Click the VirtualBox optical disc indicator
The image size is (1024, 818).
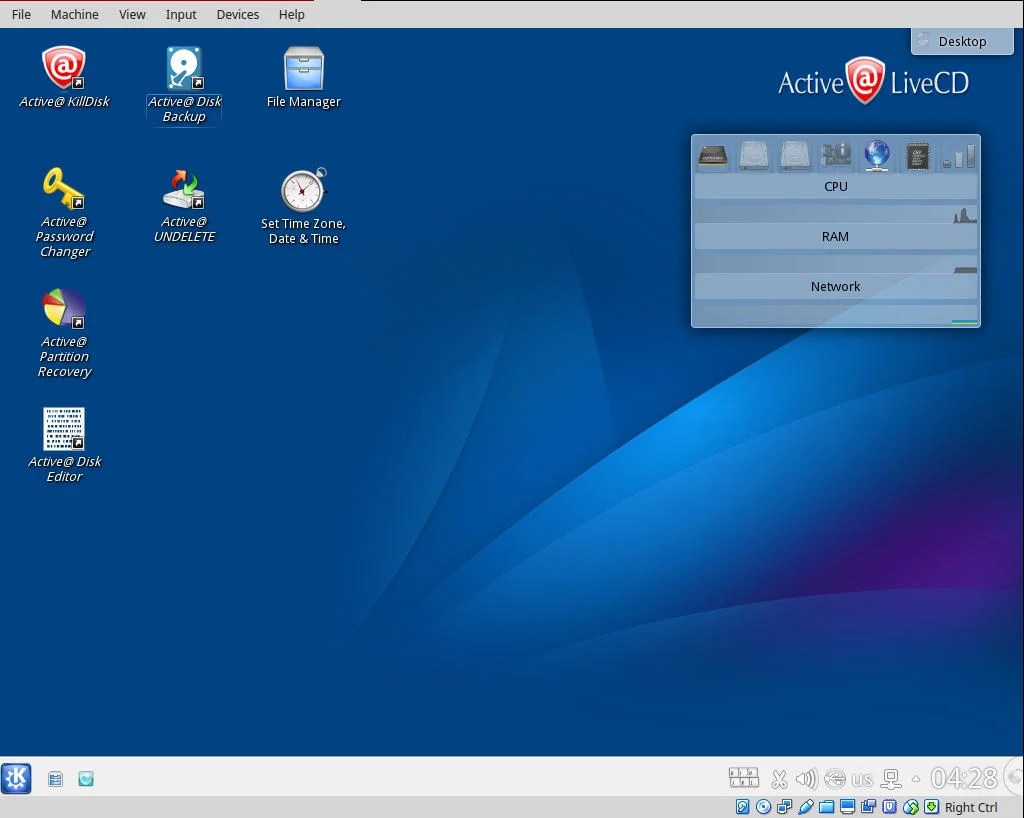[x=763, y=807]
